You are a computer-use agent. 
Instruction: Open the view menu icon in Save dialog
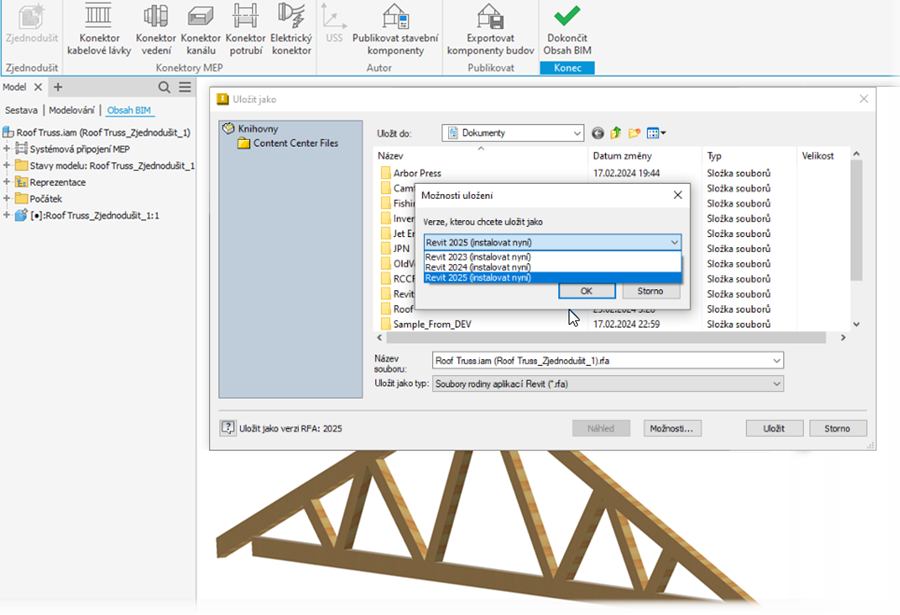coord(655,133)
